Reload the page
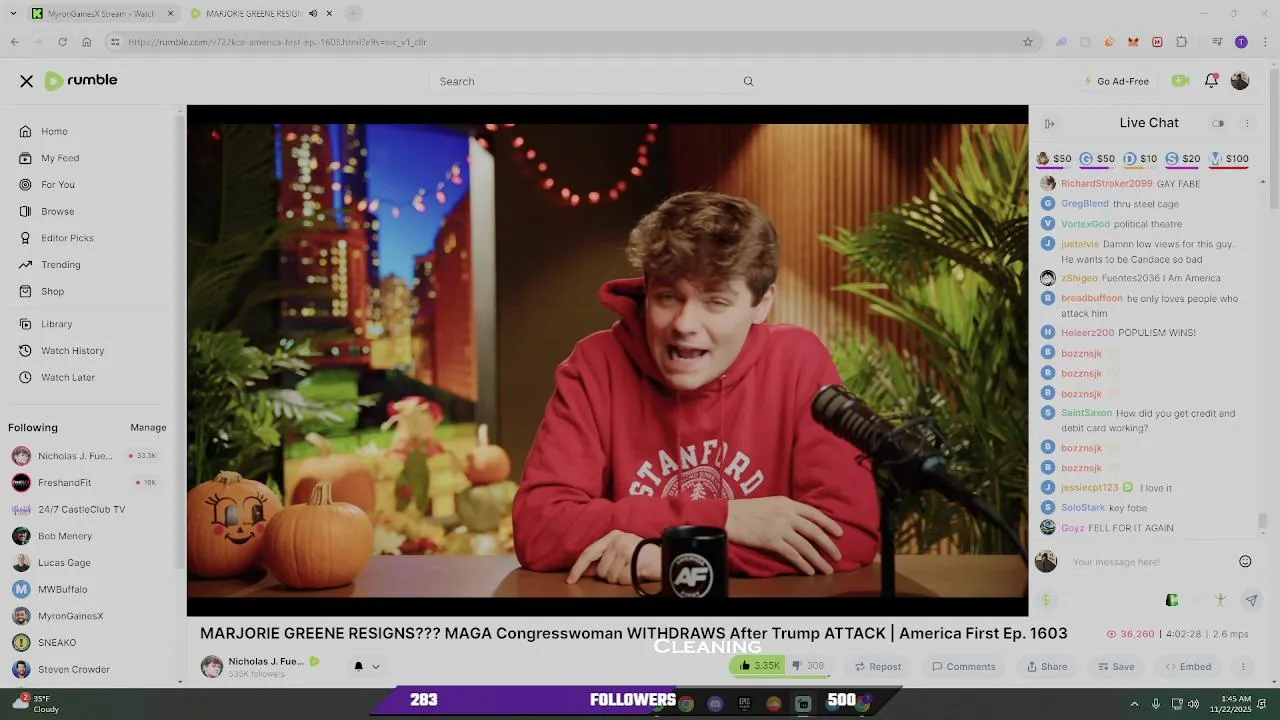Image resolution: width=1280 pixels, height=720 pixels. point(62,42)
